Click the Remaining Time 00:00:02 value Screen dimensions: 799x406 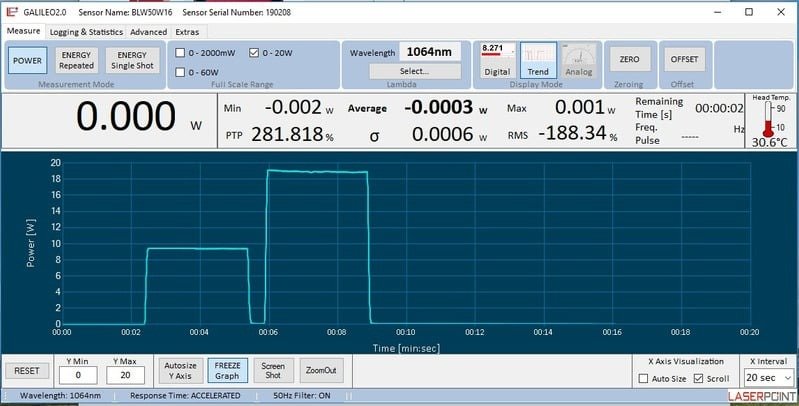[x=719, y=108]
